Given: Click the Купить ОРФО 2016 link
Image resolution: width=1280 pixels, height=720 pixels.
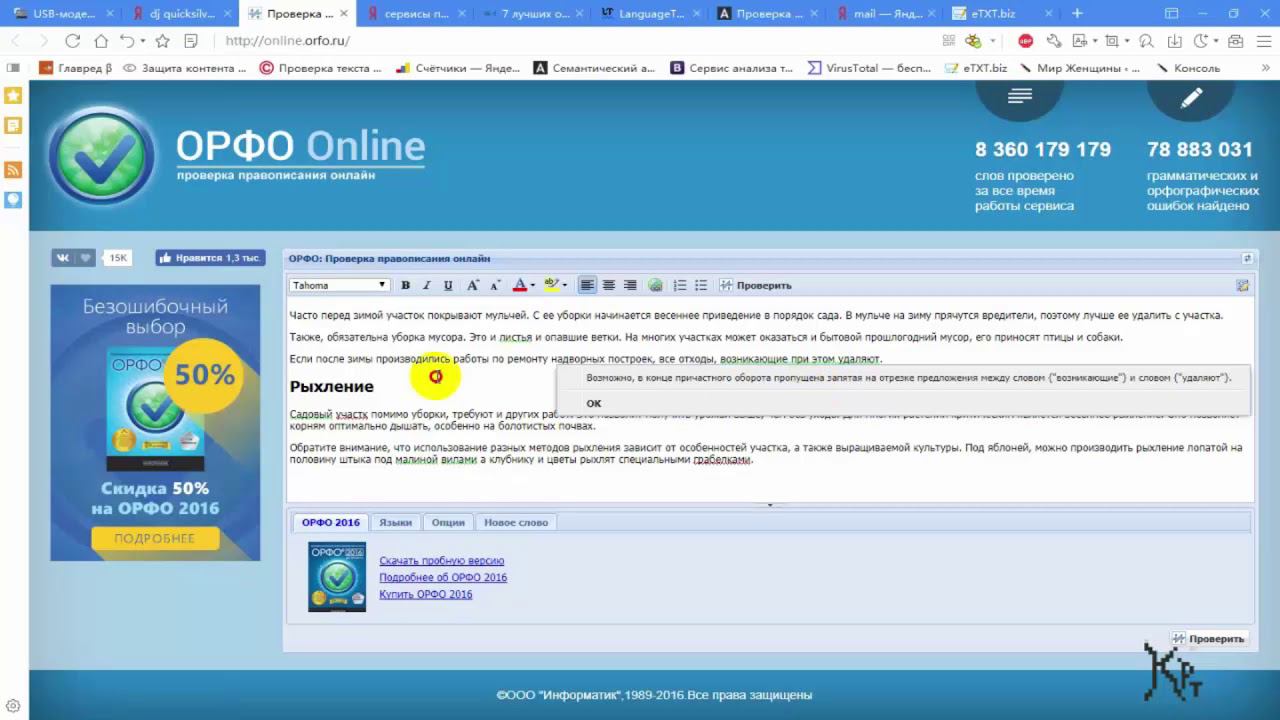Looking at the screenshot, I should 426,594.
